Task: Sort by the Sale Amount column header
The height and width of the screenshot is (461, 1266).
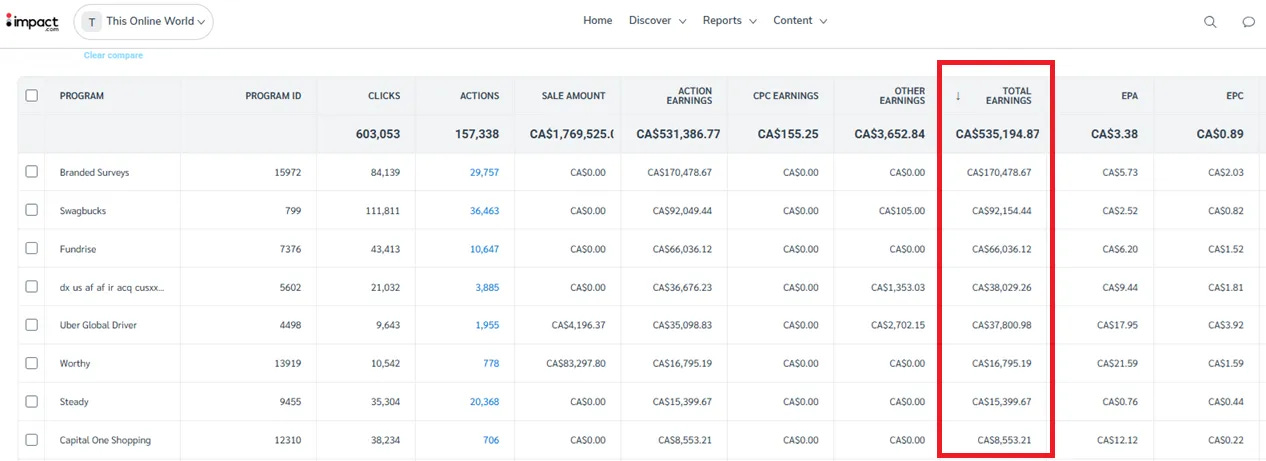Action: [573, 96]
